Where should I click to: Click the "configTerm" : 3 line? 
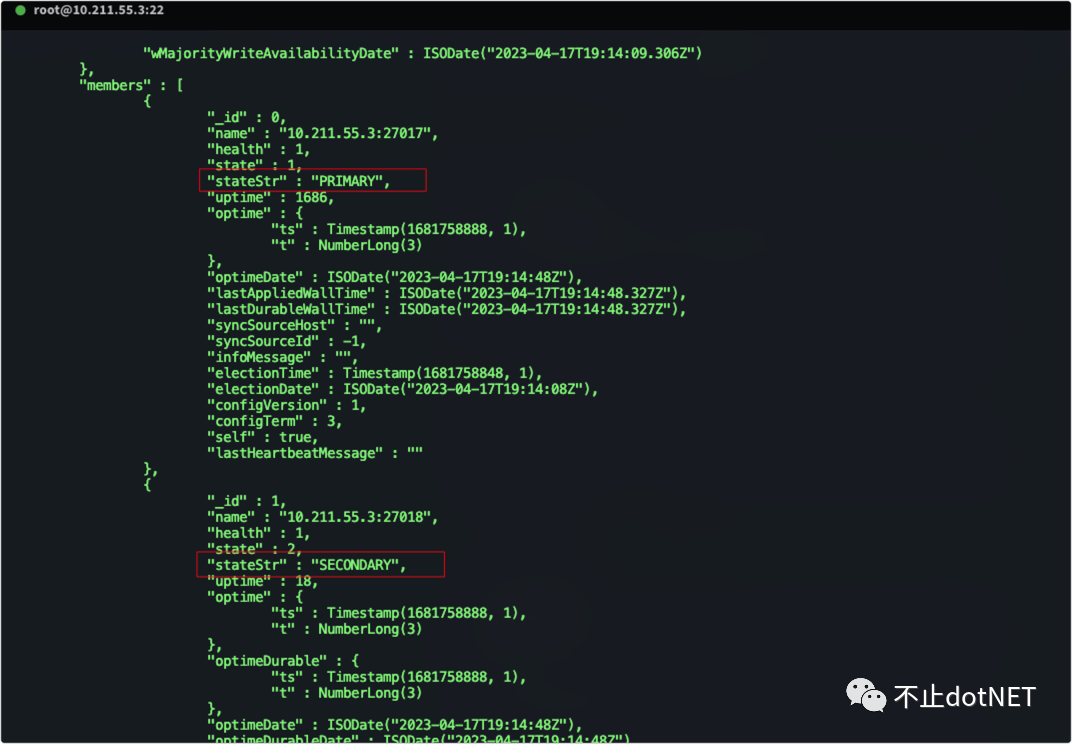point(274,421)
